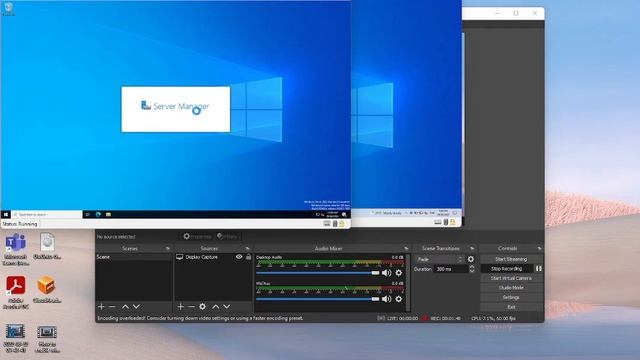640x360 pixels.
Task: Remove the source using the Sources minus icon
Action: [x=191, y=306]
